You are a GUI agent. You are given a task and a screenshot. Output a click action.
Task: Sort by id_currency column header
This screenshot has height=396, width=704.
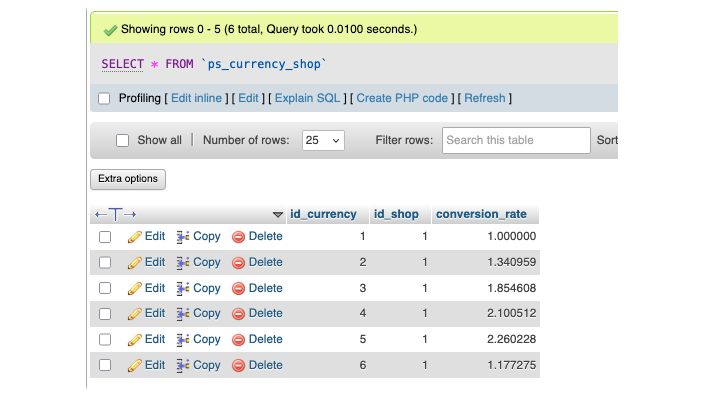323,214
